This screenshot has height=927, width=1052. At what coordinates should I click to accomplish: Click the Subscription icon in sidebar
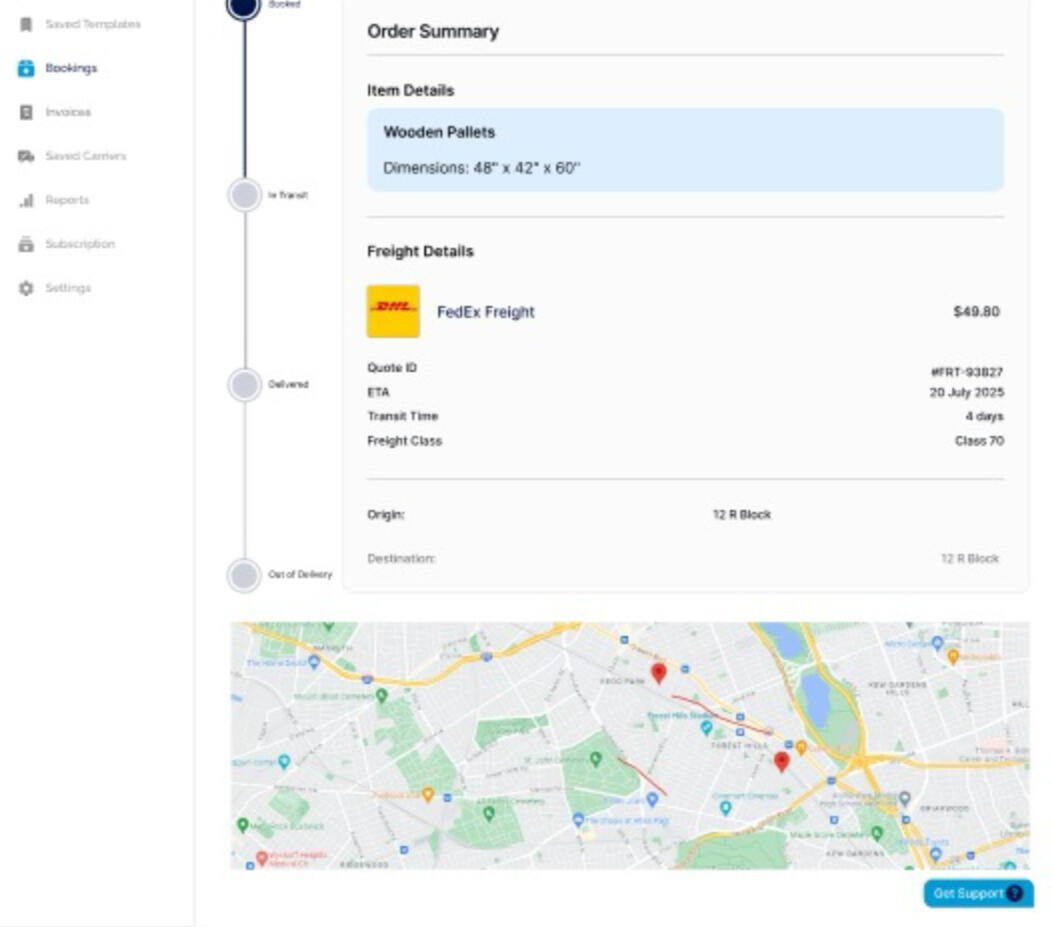26,244
